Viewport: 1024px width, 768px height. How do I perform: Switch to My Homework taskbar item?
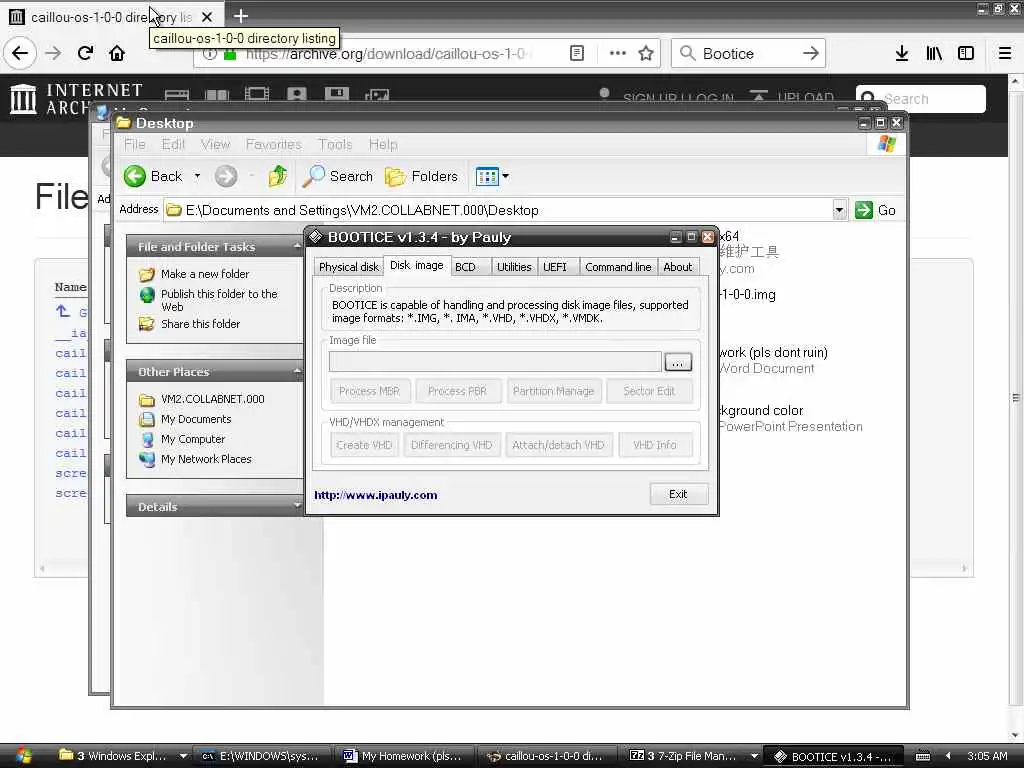[x=404, y=756]
